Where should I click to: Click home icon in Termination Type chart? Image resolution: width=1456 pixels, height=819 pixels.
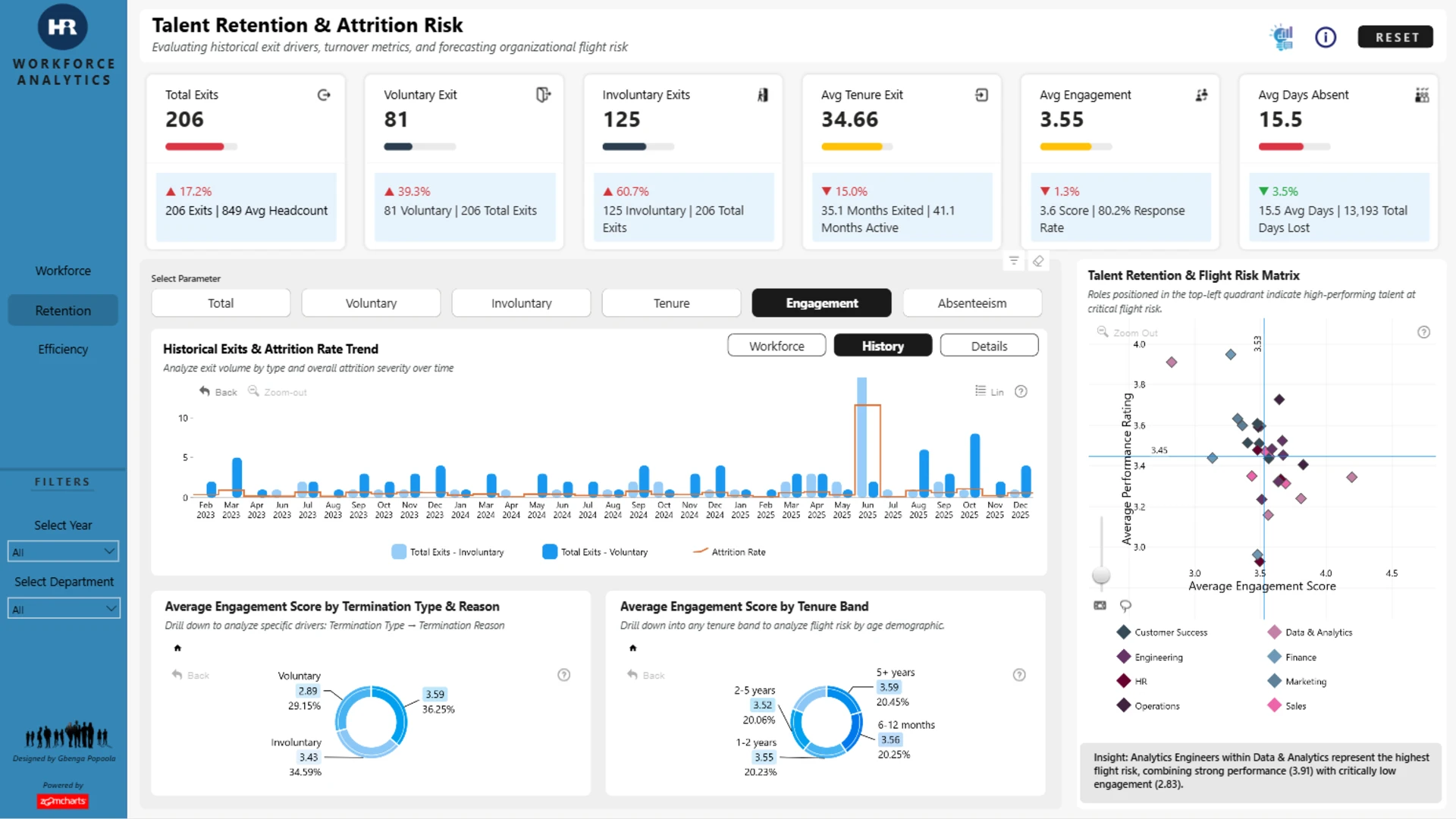[177, 648]
